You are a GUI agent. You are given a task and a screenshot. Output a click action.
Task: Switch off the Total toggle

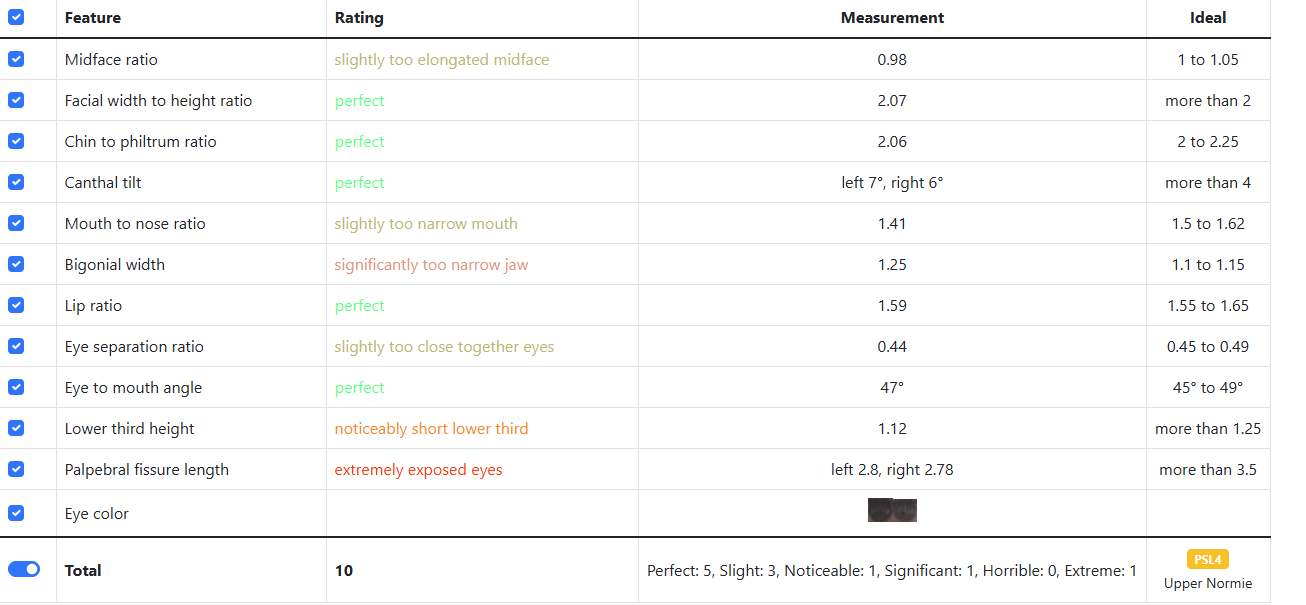[x=24, y=569]
